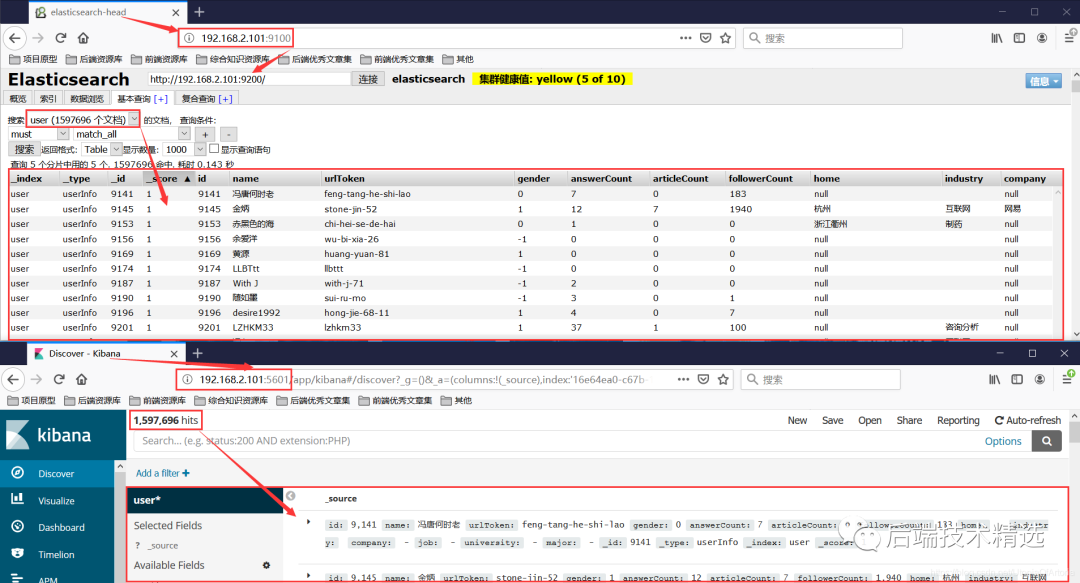Open home page in Kibana browser window
1080x583 pixels.
click(82, 379)
